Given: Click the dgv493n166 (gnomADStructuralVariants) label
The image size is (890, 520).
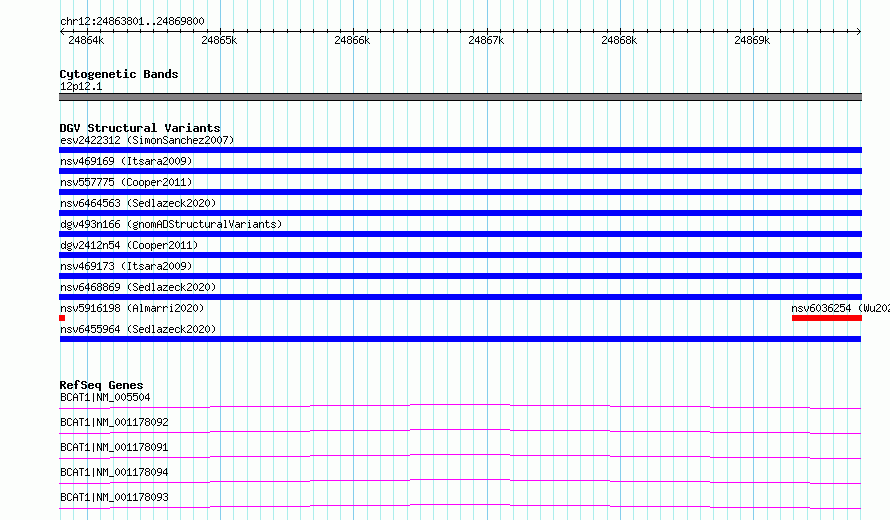Looking at the screenshot, I should point(171,224).
